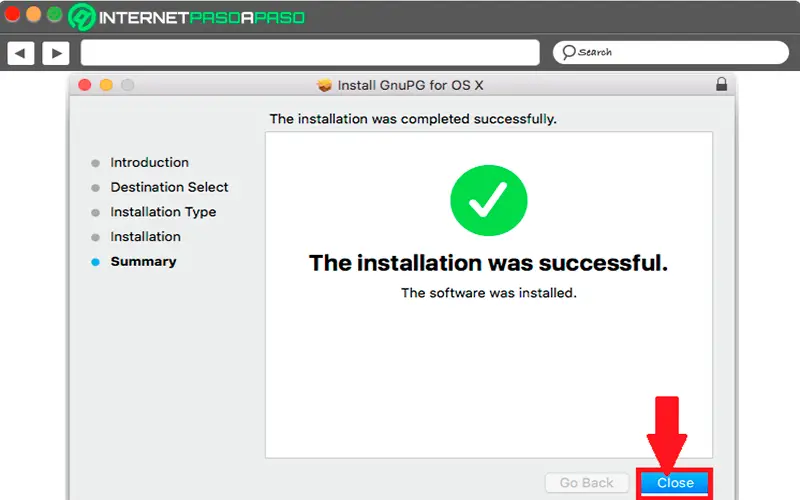
Task: Click 'The installation was completed successfully.' text
Action: coord(413,119)
